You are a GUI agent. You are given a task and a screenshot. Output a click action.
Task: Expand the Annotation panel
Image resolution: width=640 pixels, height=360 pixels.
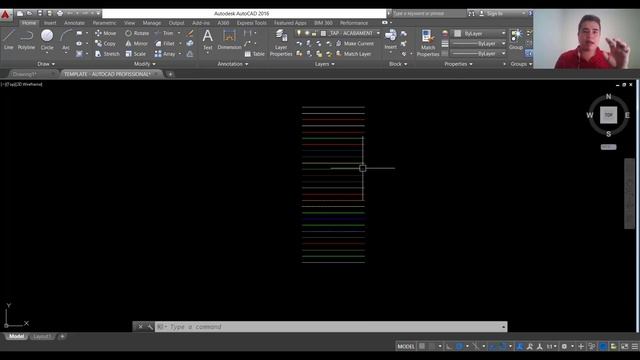[233, 64]
